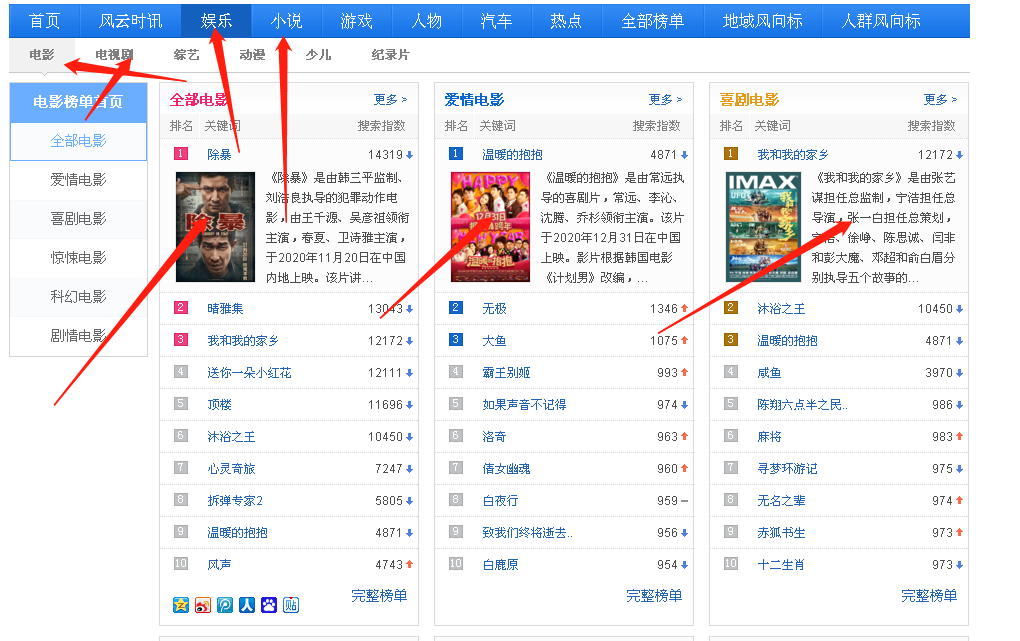Screen dimensions: 1020x641
Task: Click the Baidu paw-print share icon
Action: pos(268,605)
